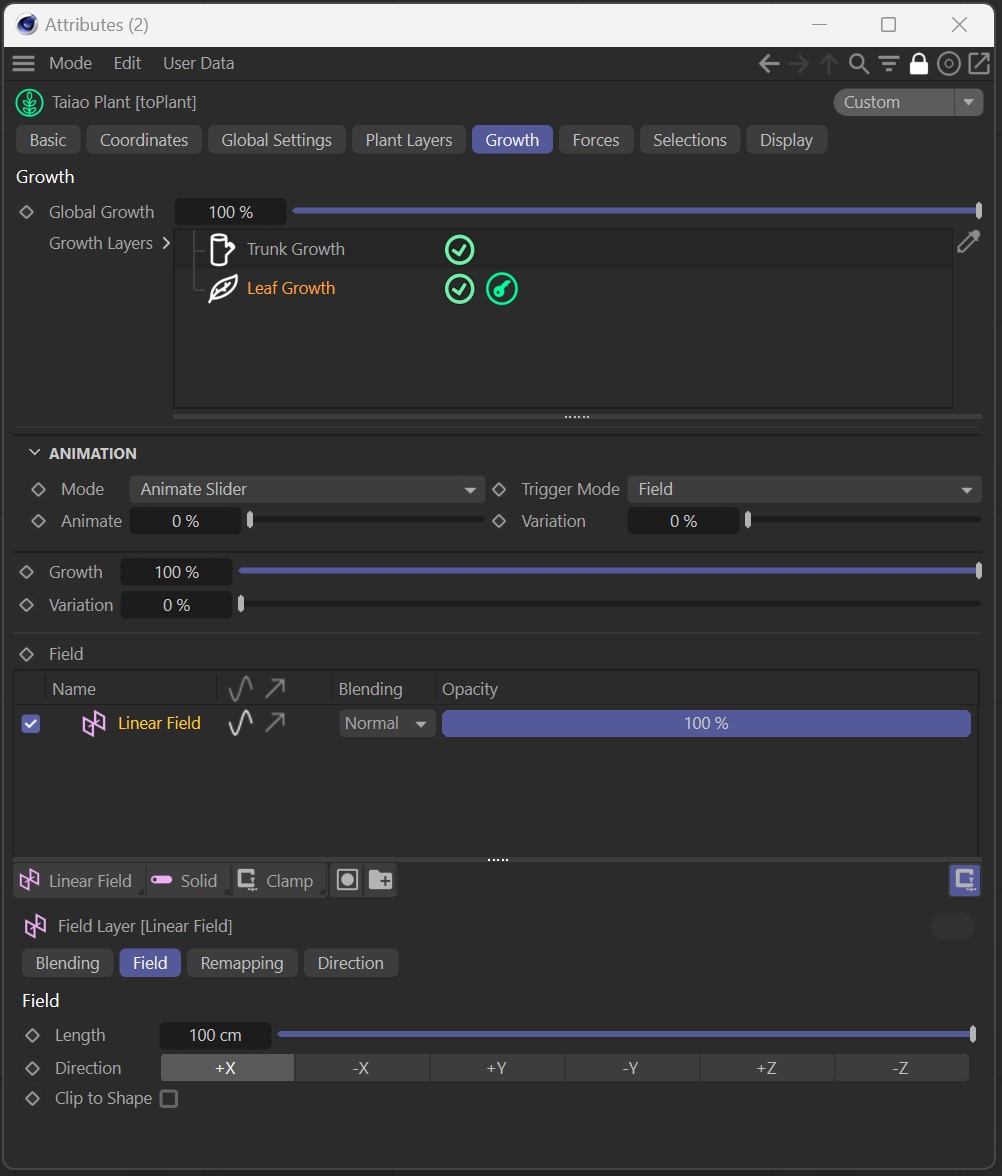
Task: Switch to the Plant Layers tab
Action: [408, 140]
